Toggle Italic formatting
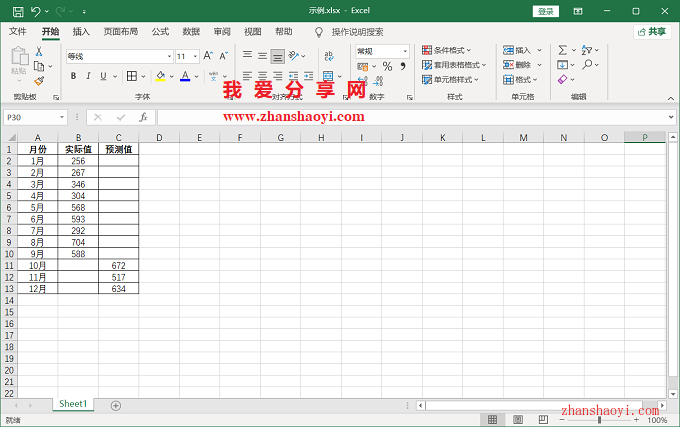The width and height of the screenshot is (680, 427). click(88, 76)
